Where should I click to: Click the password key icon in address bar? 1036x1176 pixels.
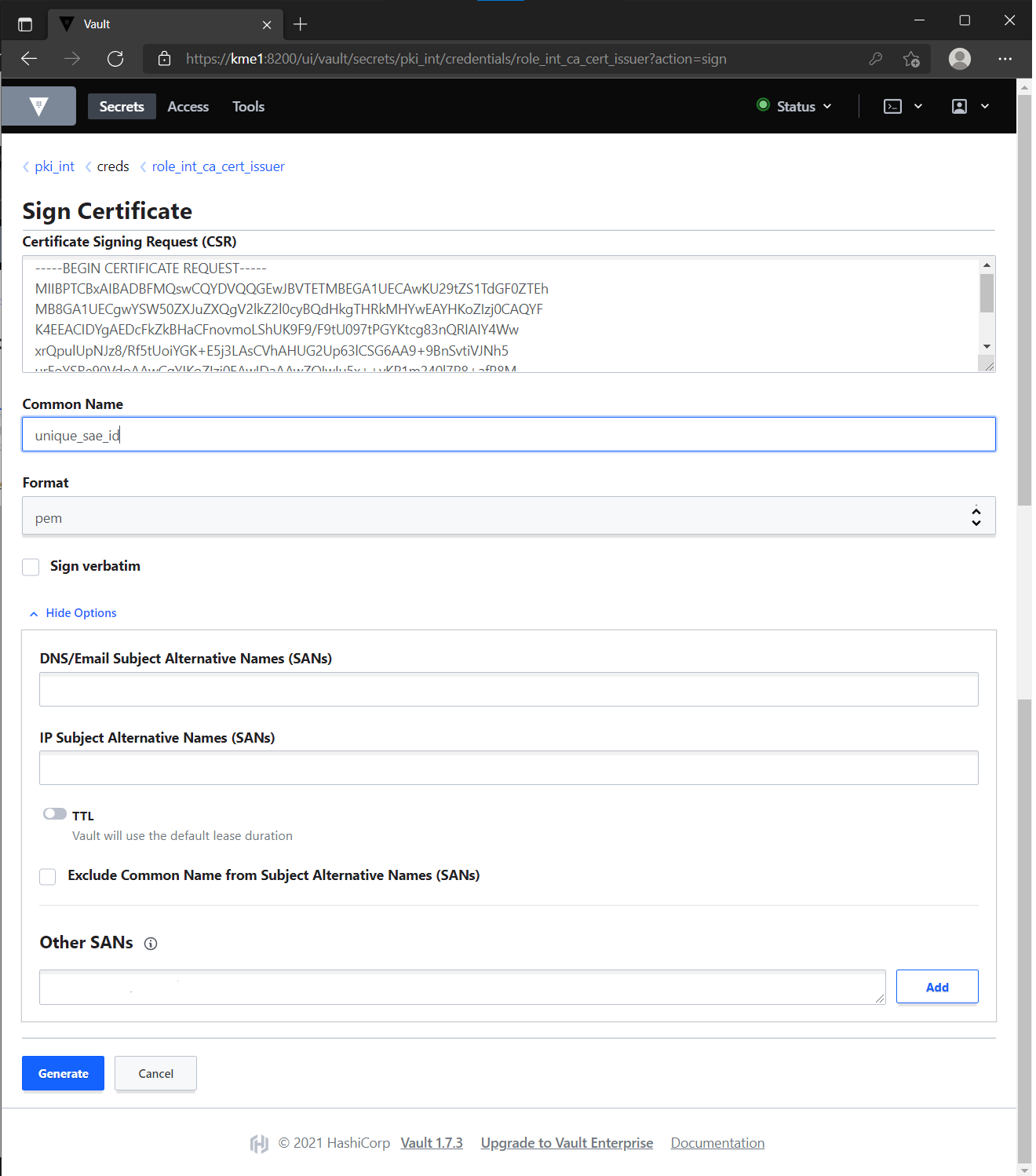[x=876, y=59]
